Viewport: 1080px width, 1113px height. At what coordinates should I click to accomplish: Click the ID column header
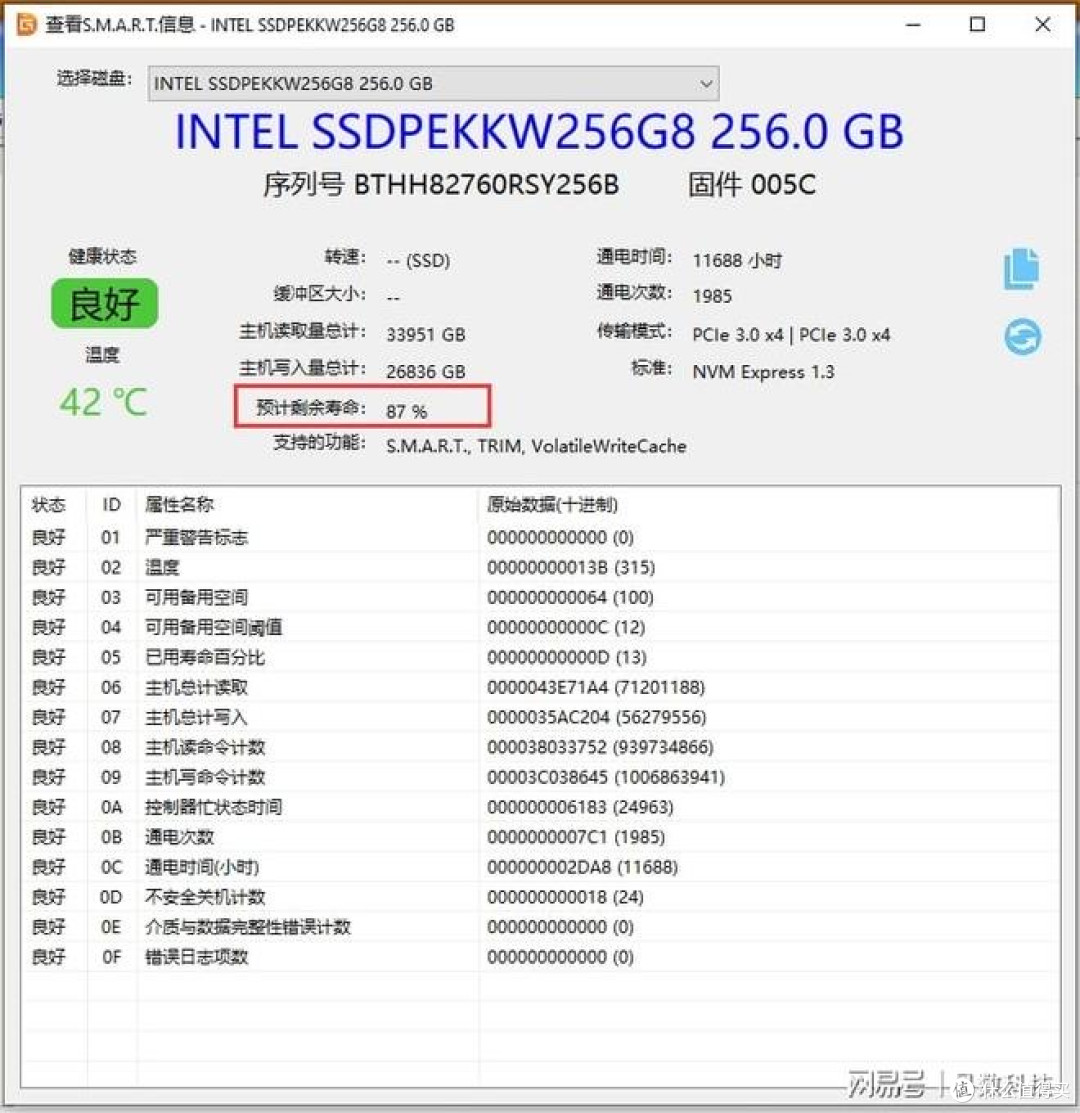coord(111,505)
